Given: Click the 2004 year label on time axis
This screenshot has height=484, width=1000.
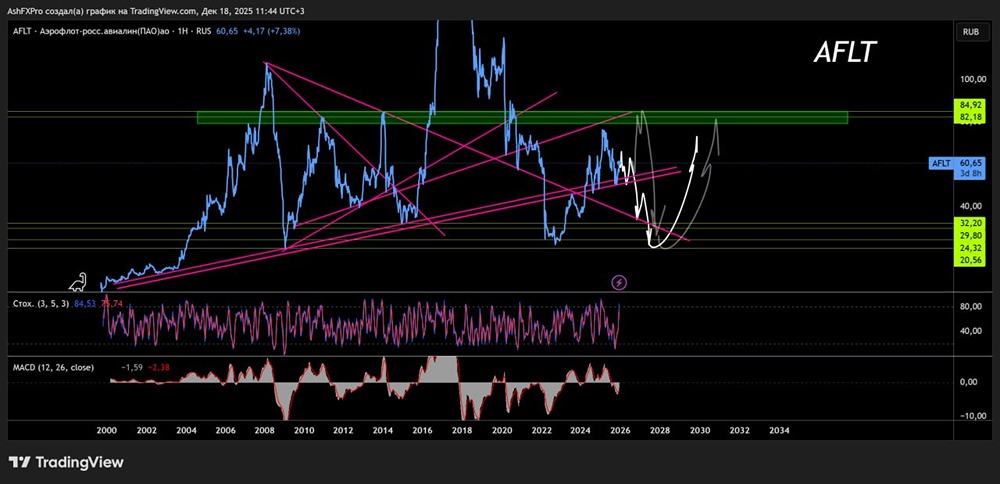Looking at the screenshot, I should click(186, 430).
